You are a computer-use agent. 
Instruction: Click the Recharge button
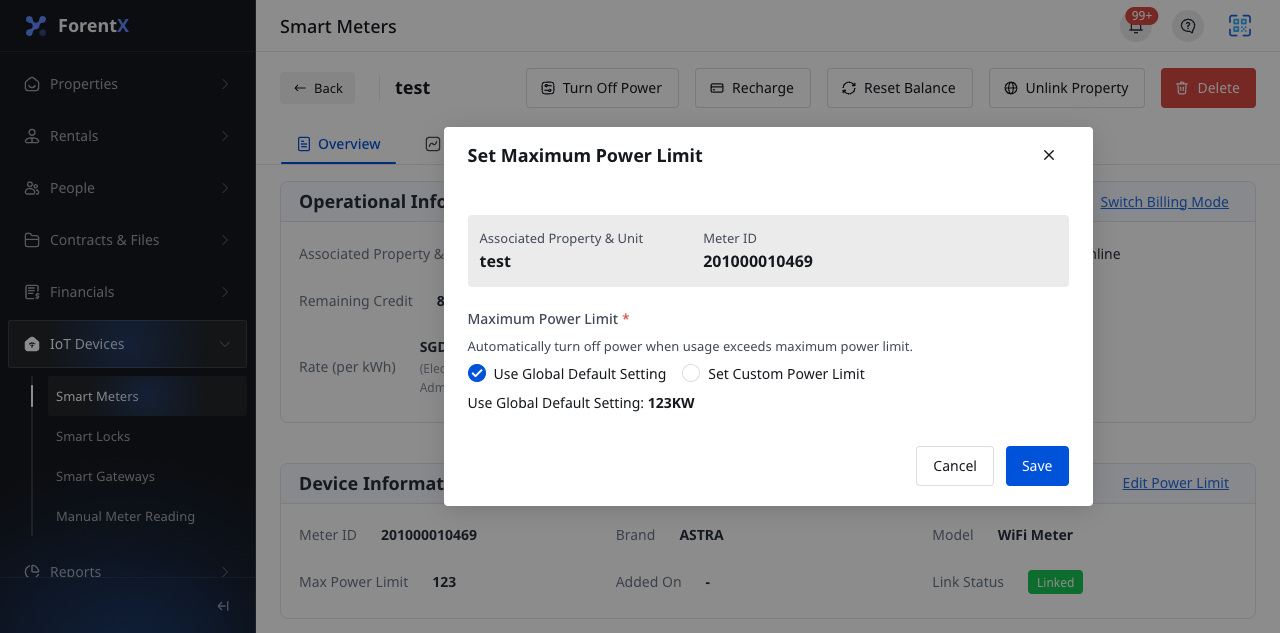coord(753,88)
